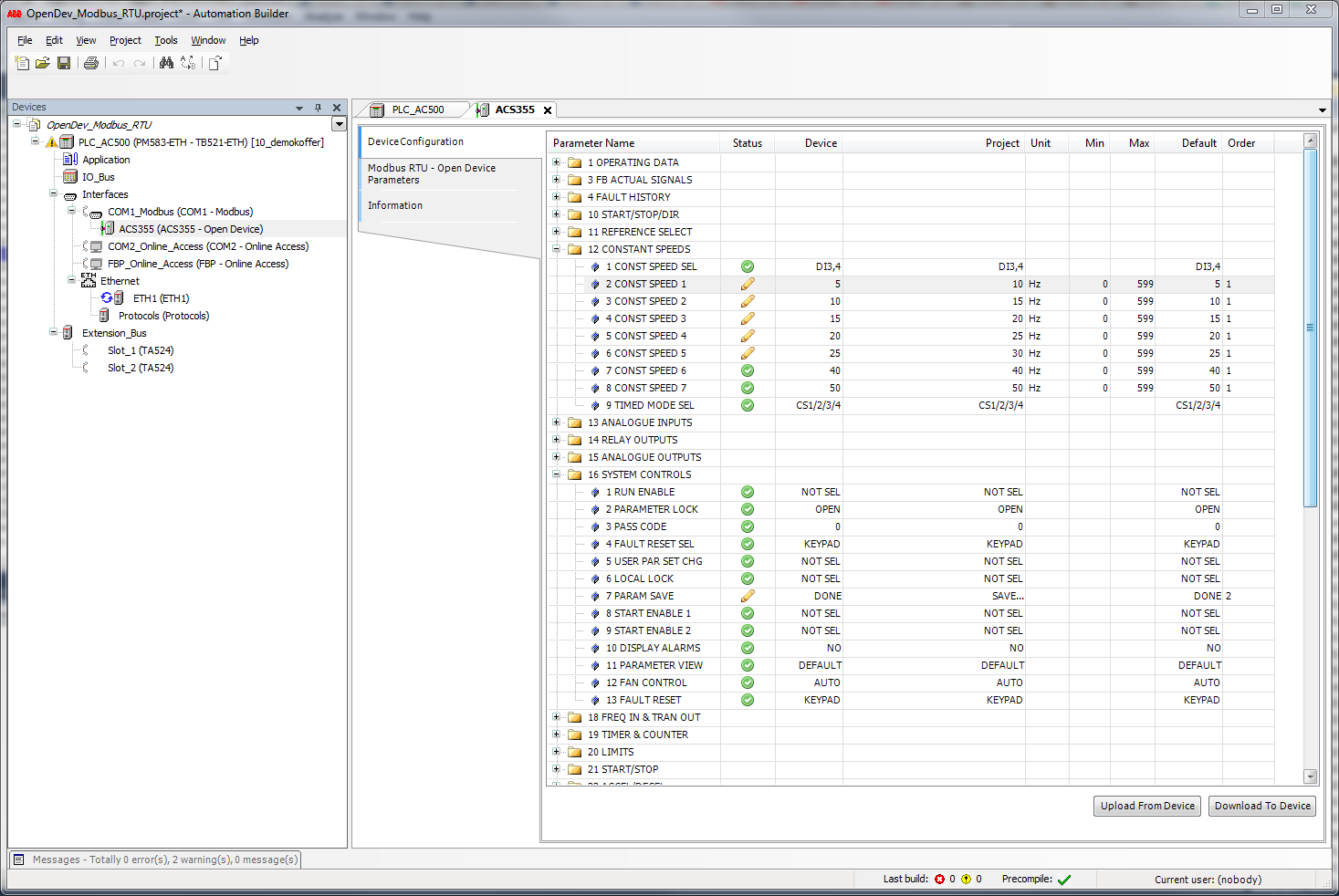Open the editor tab list dropdown arrow
Image resolution: width=1339 pixels, height=896 pixels.
pos(1323,110)
